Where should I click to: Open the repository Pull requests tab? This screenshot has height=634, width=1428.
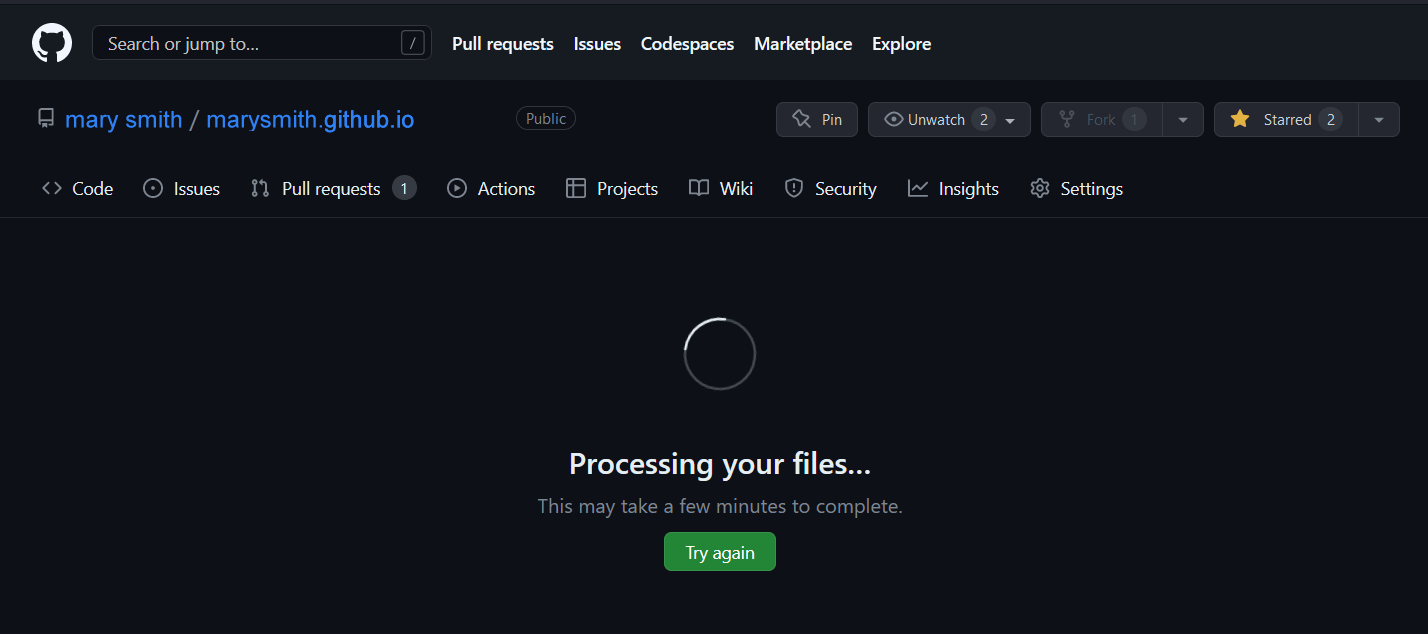333,189
